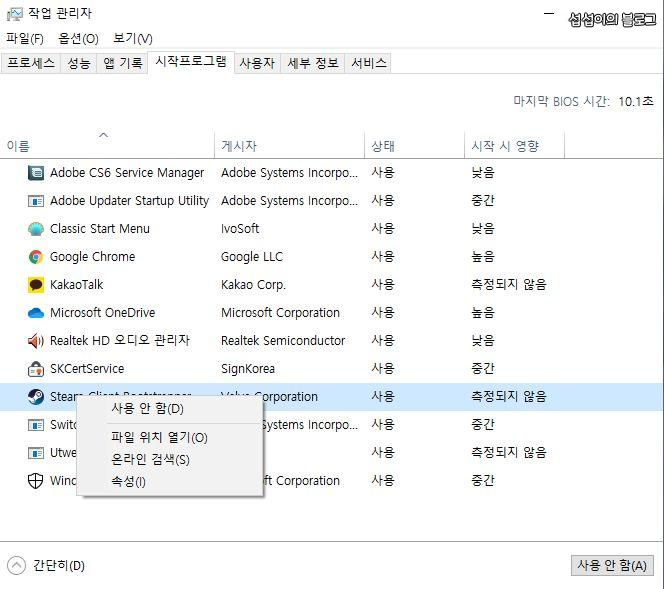
Task: Click the icon beside the Switc row
Action: (36, 425)
